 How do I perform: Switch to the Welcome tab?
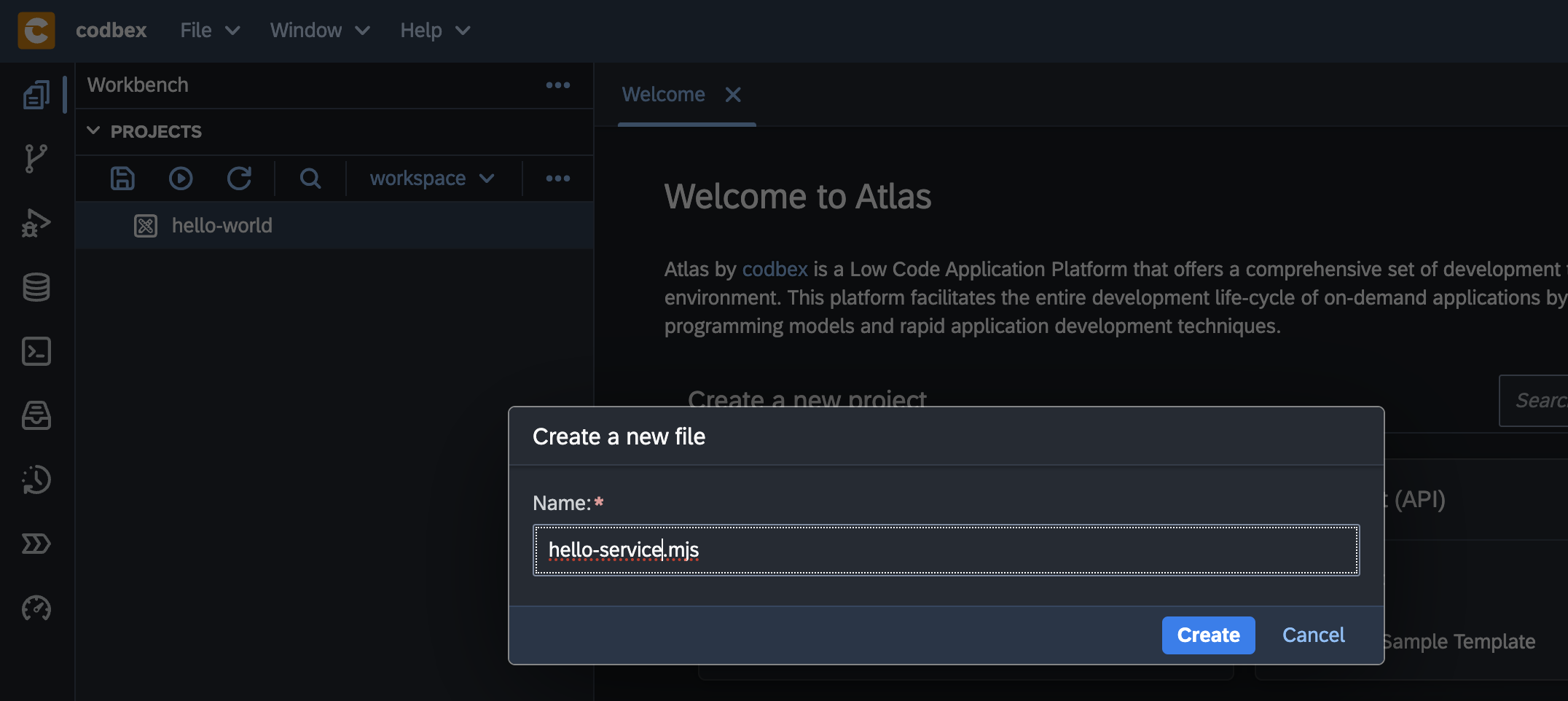tap(663, 95)
